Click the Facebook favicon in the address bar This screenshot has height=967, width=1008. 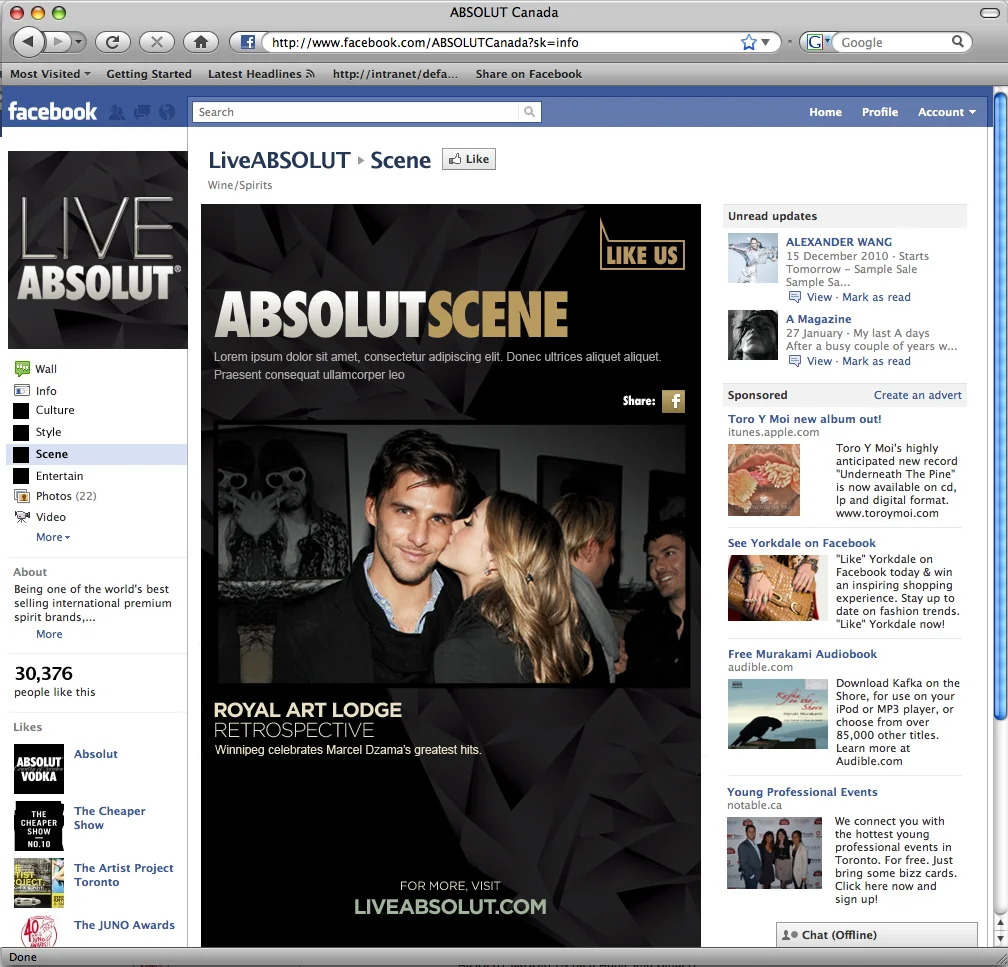[248, 42]
